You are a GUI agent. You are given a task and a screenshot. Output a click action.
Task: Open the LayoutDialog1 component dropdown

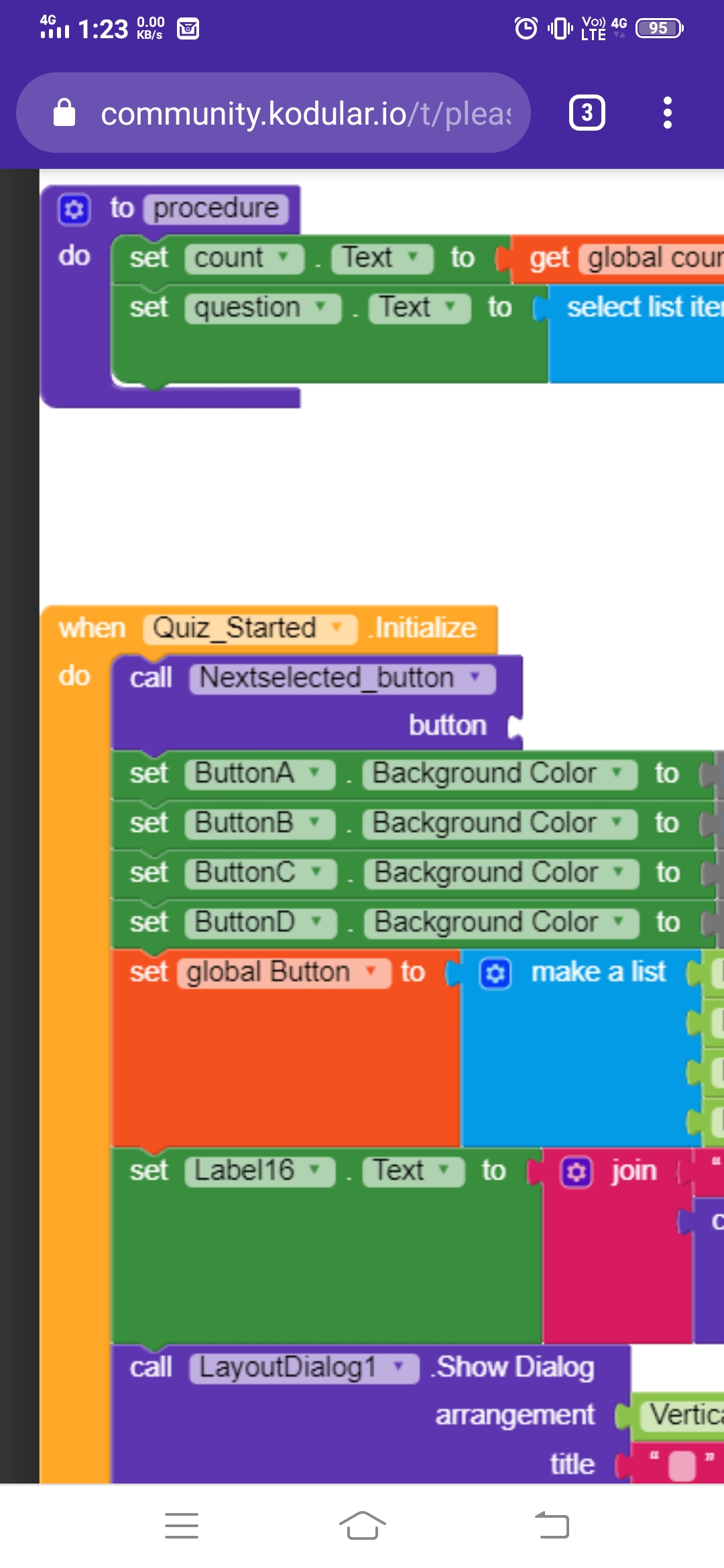click(304, 1368)
